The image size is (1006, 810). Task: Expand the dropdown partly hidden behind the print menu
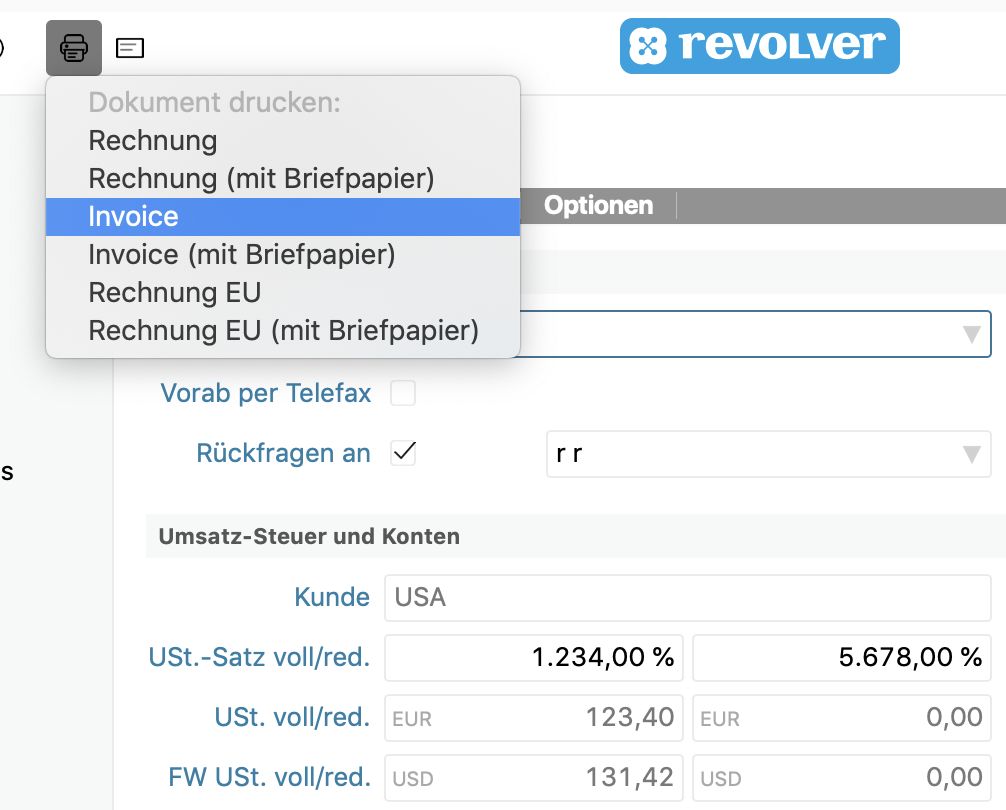coord(969,334)
